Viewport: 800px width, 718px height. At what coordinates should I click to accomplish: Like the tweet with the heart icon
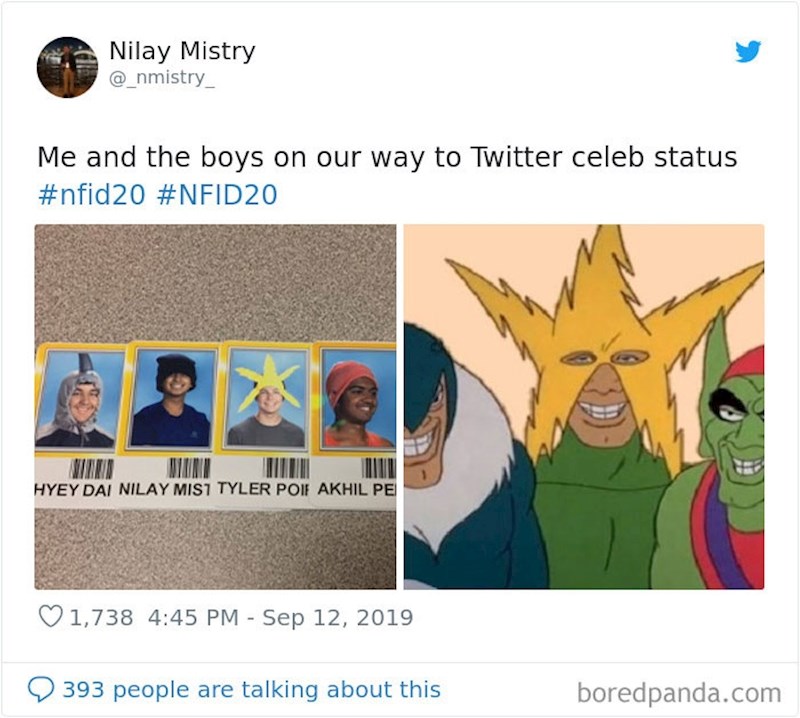coord(50,617)
